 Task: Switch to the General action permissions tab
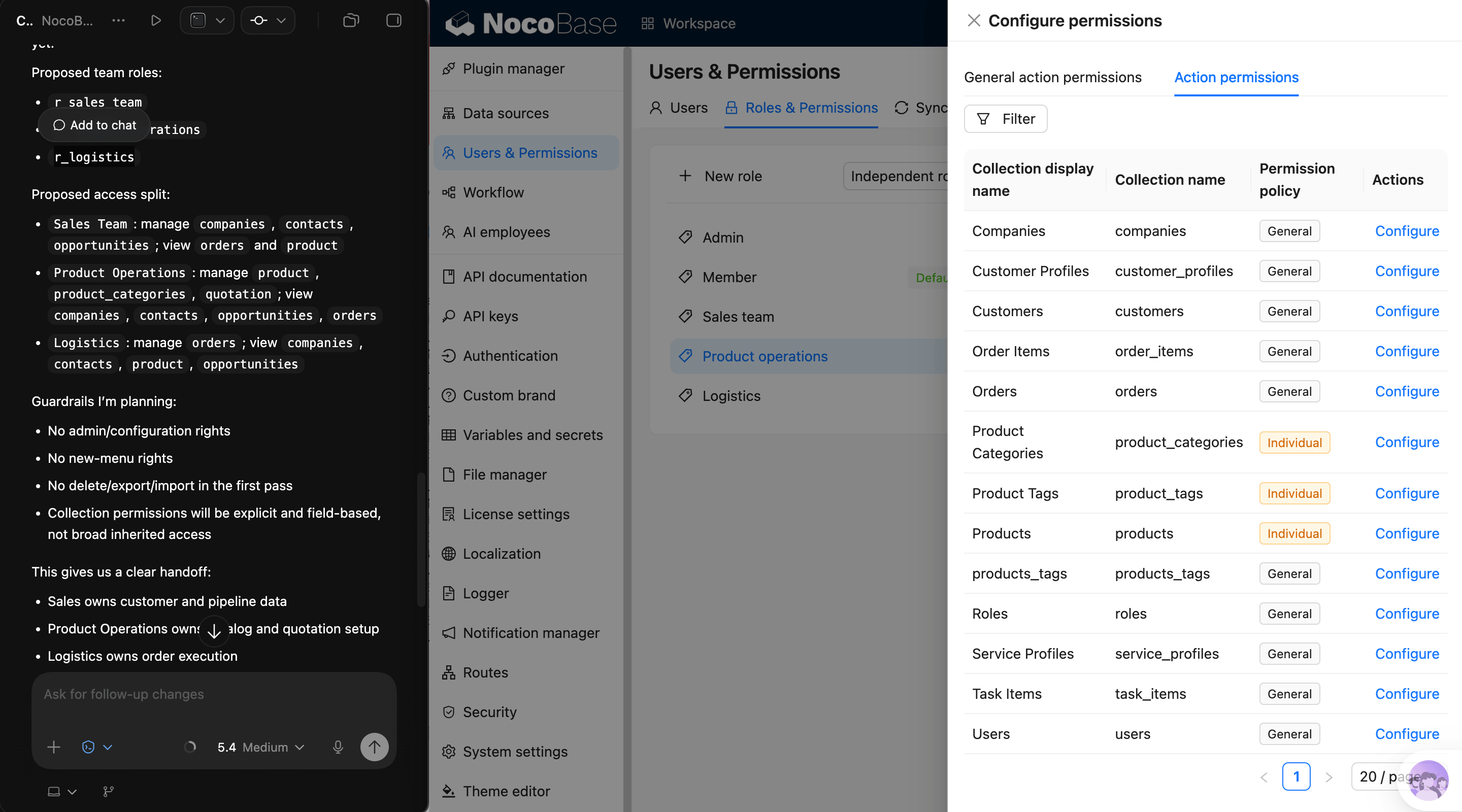(1053, 77)
